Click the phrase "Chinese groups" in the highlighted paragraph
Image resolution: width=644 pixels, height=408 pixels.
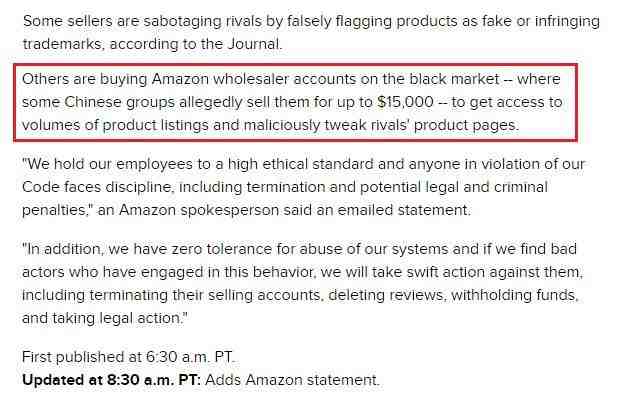pos(120,102)
